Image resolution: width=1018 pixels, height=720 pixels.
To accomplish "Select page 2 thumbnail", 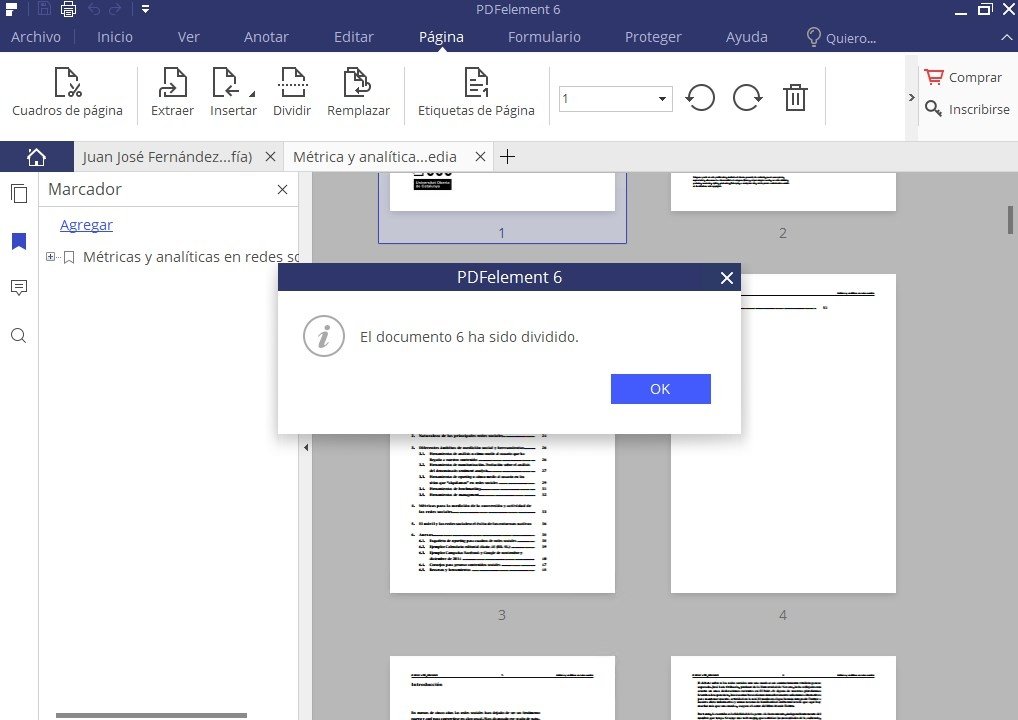I will click(x=783, y=192).
